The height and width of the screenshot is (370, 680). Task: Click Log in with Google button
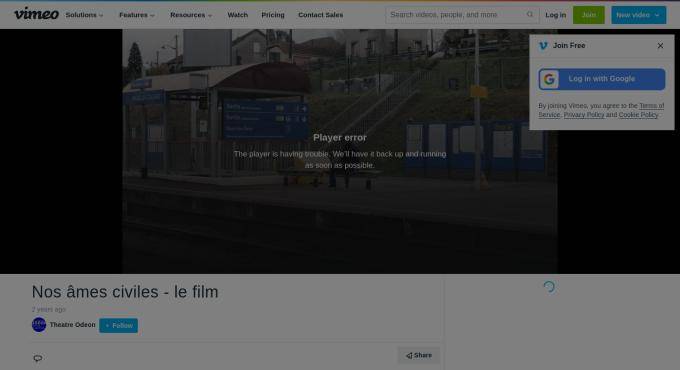602,79
